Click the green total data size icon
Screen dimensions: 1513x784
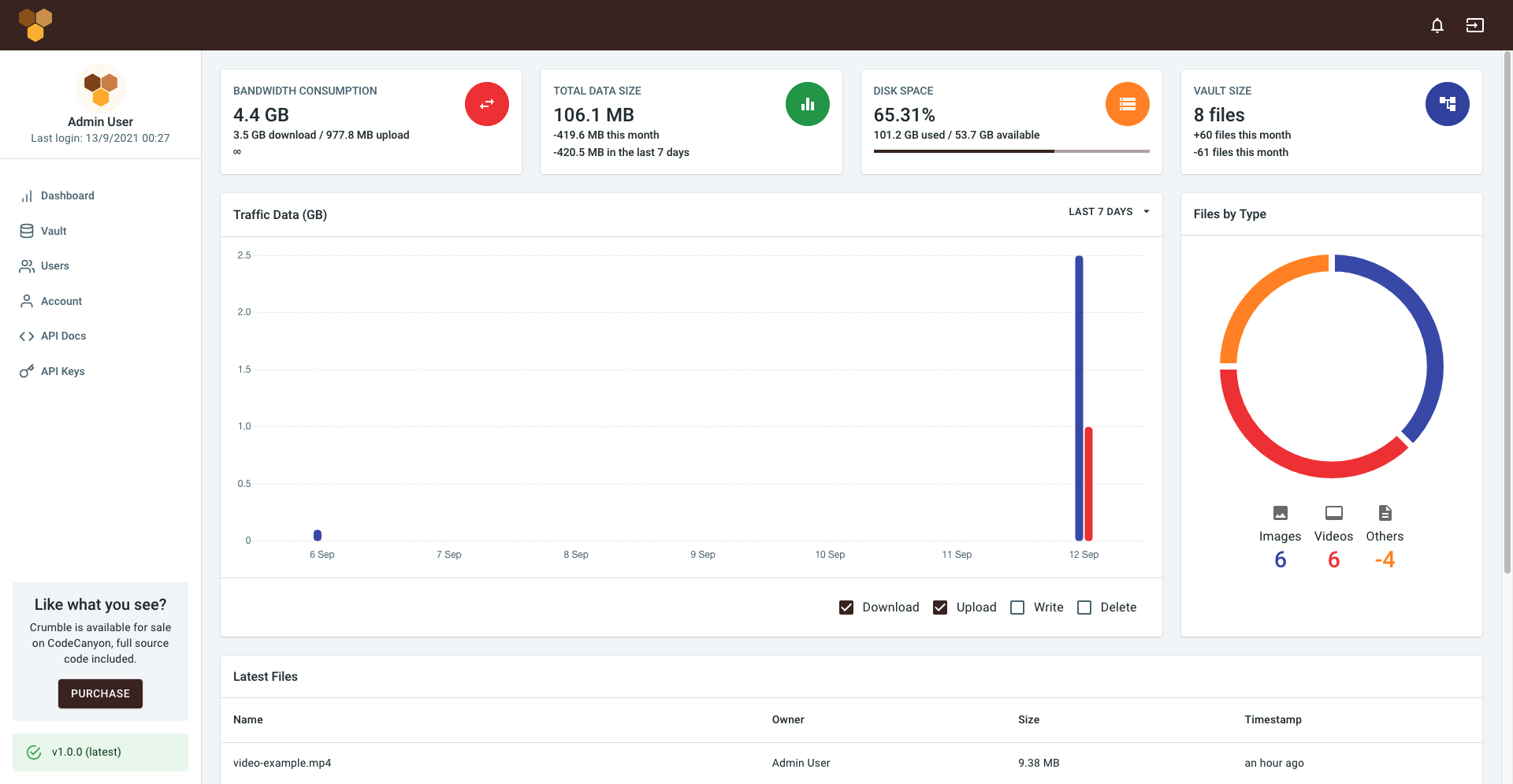pos(807,104)
